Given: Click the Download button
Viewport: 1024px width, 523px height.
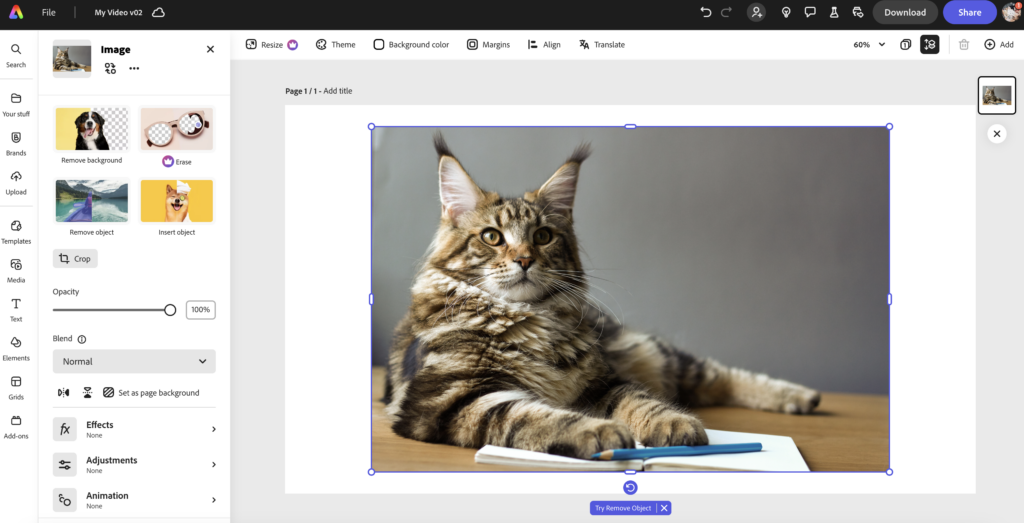Looking at the screenshot, I should point(904,13).
